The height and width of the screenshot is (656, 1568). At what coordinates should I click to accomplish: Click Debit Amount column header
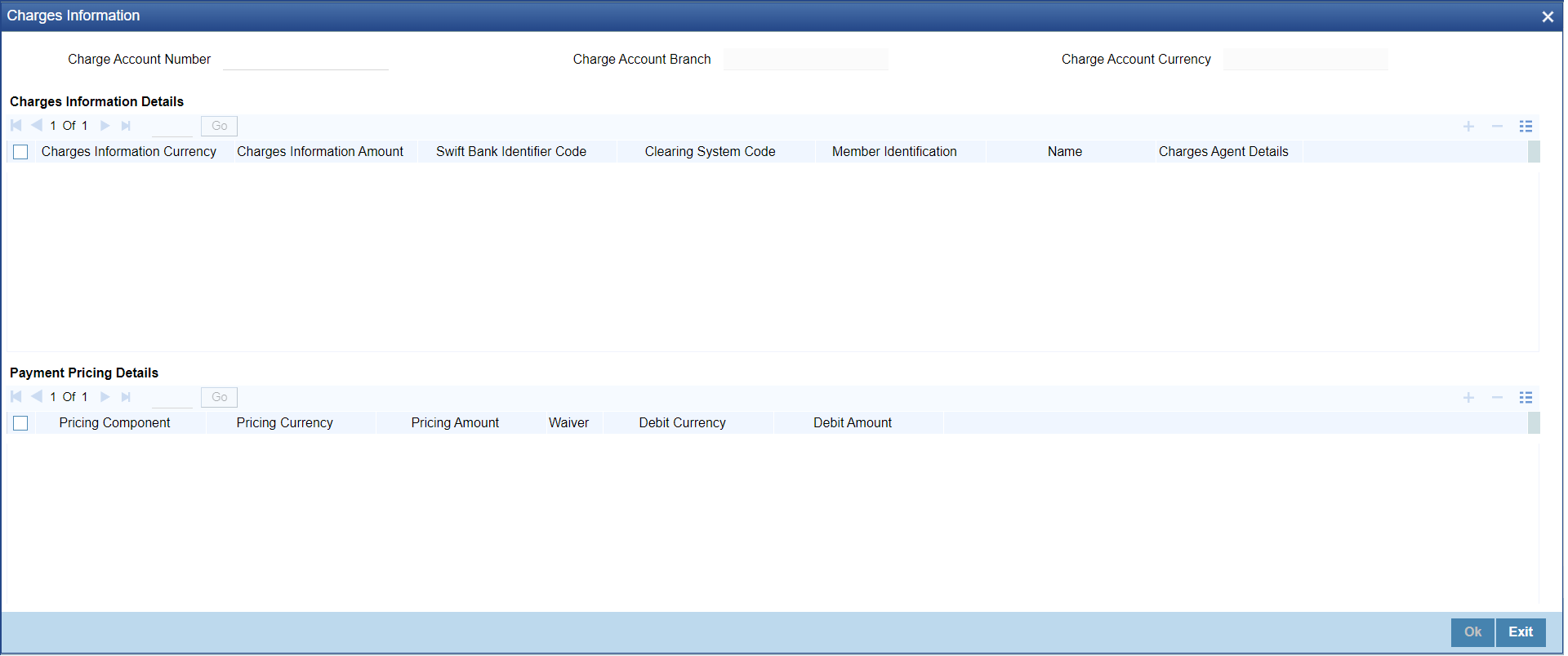[x=853, y=423]
